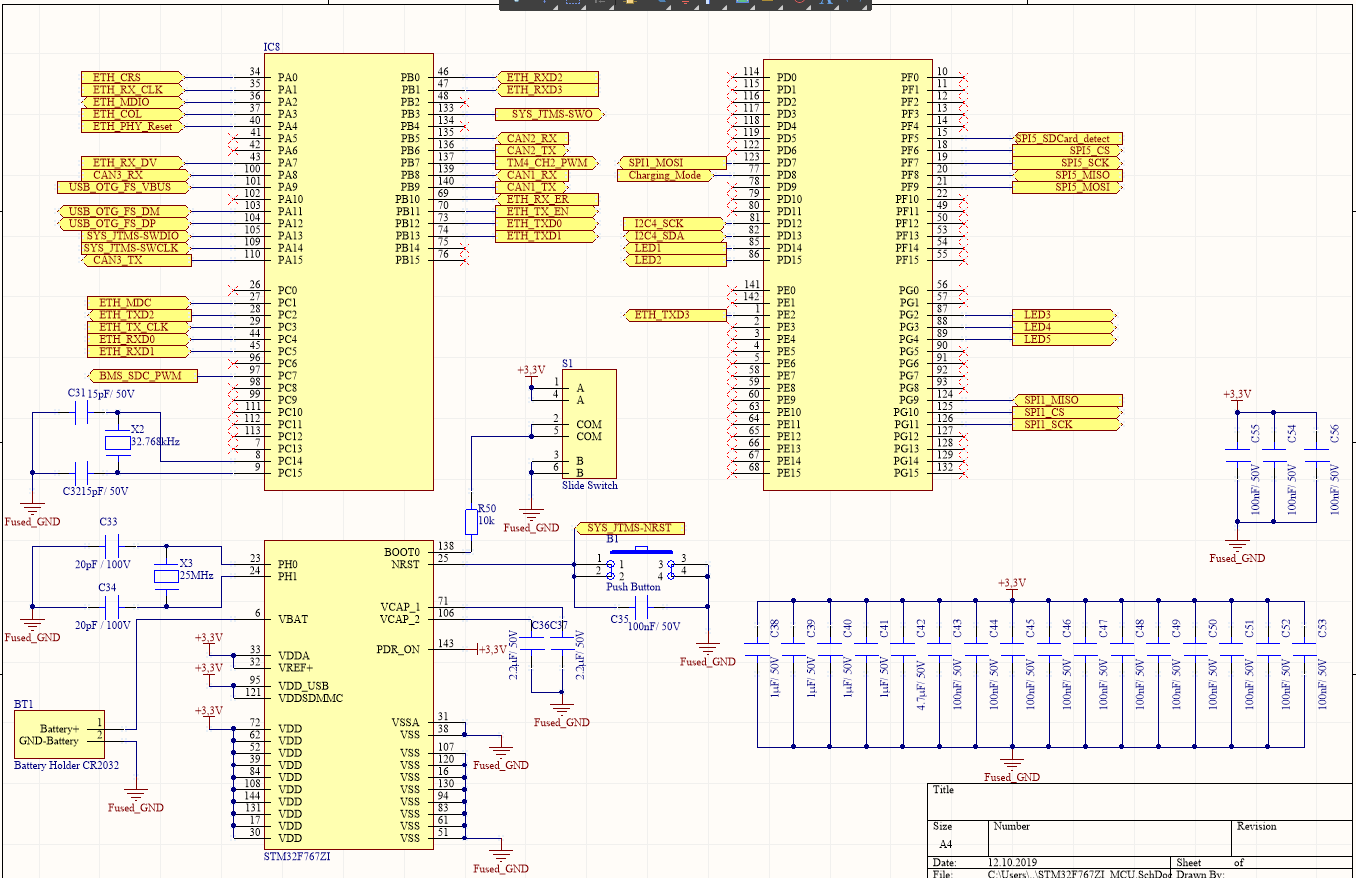The height and width of the screenshot is (878, 1356).
Task: Select the IC8 designator label
Action: point(272,48)
